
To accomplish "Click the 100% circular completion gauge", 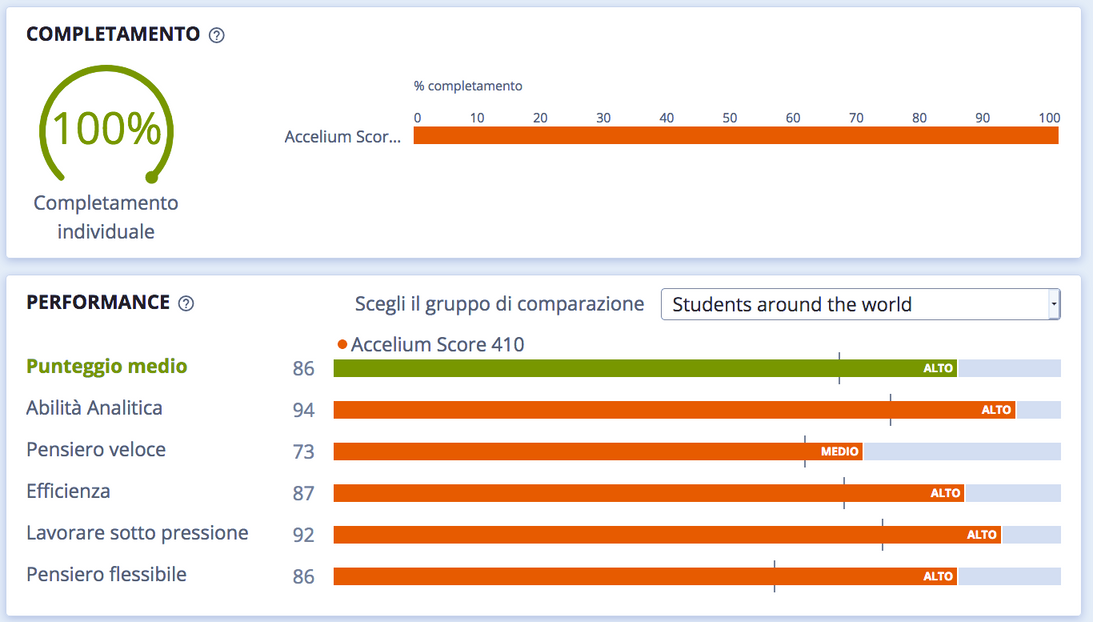I will [x=106, y=130].
